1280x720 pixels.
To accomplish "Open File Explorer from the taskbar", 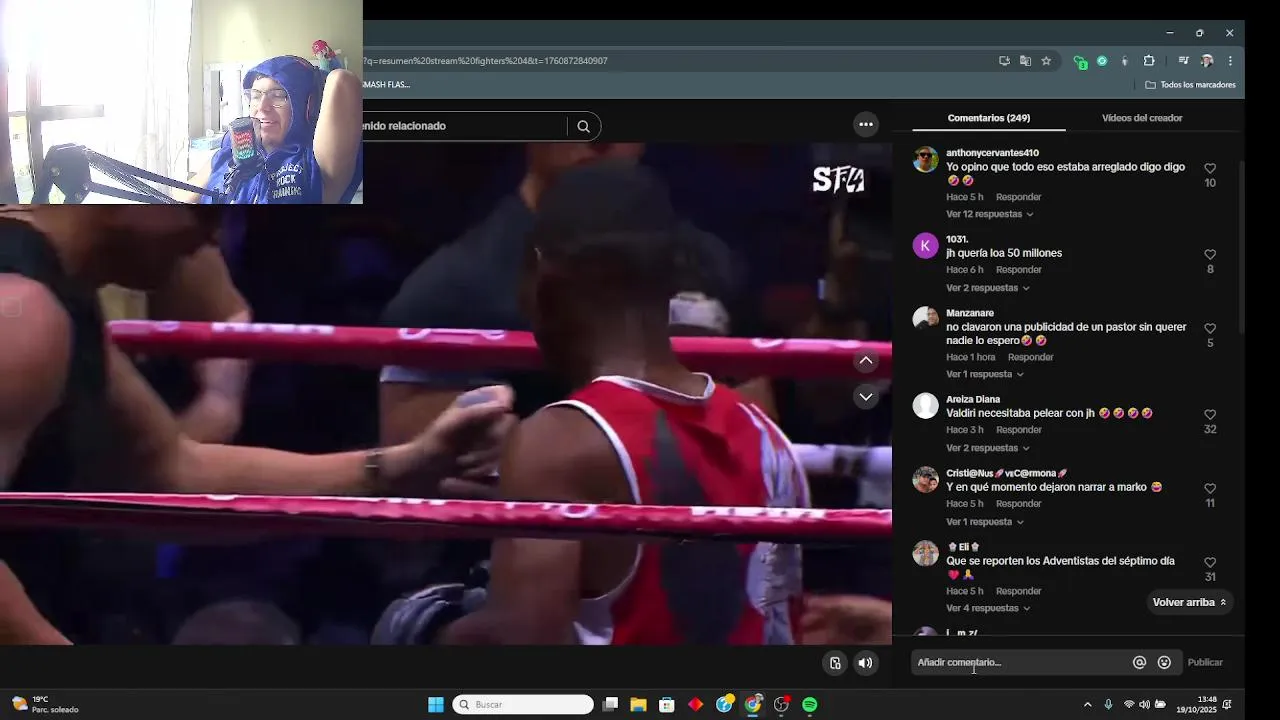I will (638, 705).
